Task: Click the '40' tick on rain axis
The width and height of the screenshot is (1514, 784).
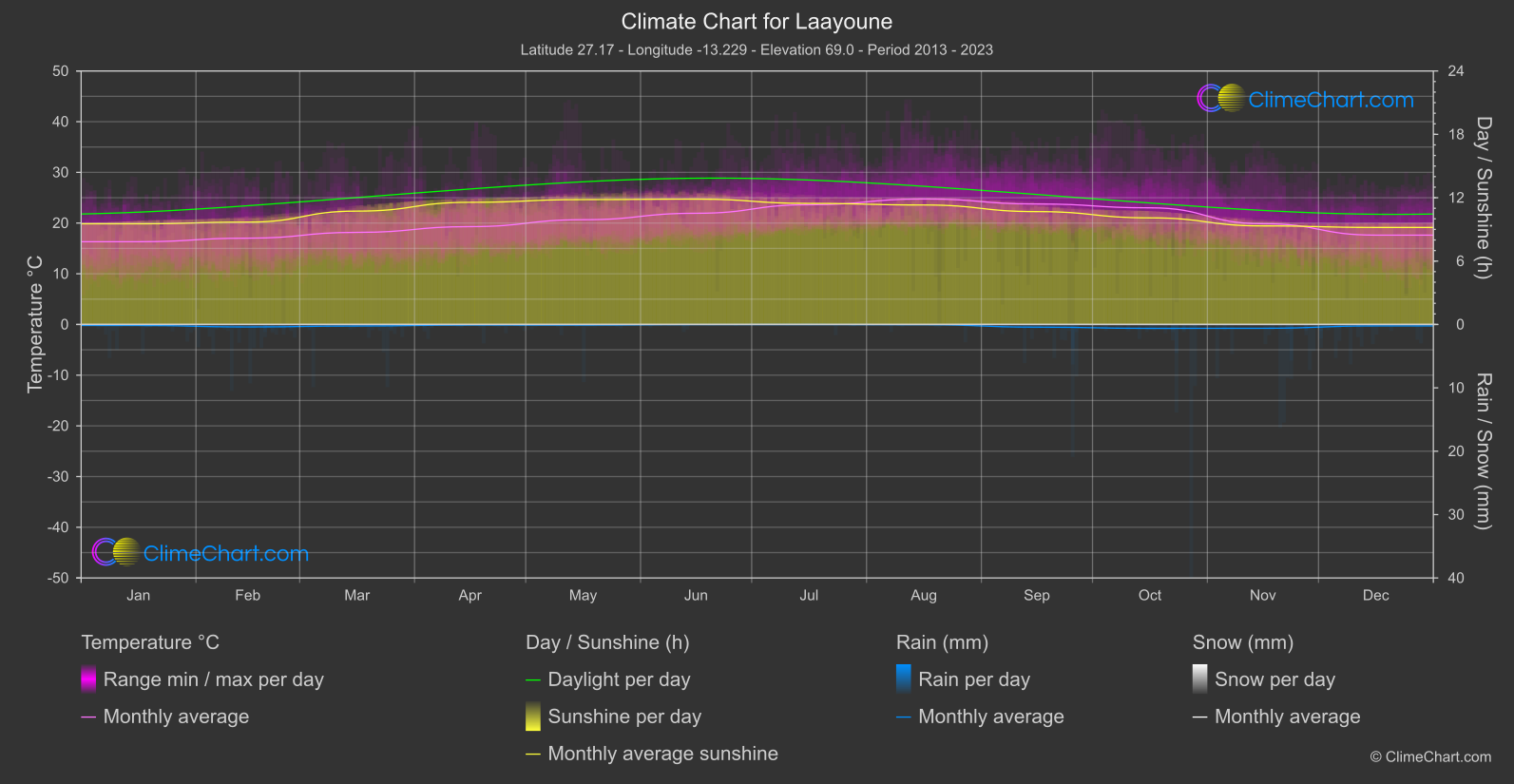Action: (1456, 578)
